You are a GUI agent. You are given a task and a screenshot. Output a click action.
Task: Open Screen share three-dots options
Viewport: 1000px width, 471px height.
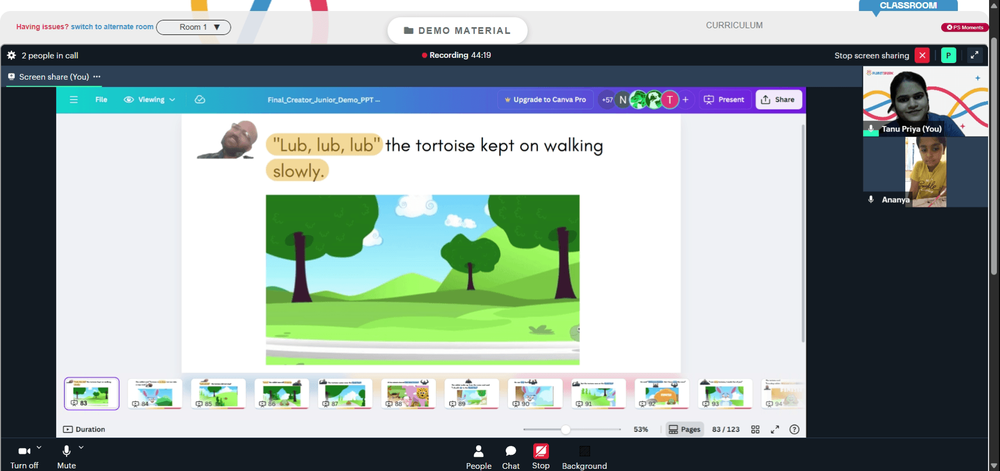point(97,76)
